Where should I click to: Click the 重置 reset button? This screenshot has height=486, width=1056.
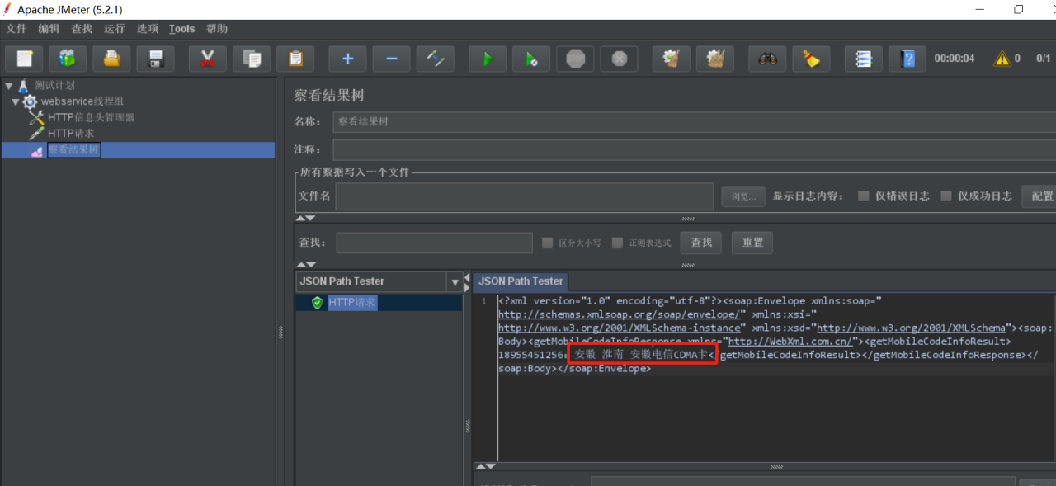(752, 243)
